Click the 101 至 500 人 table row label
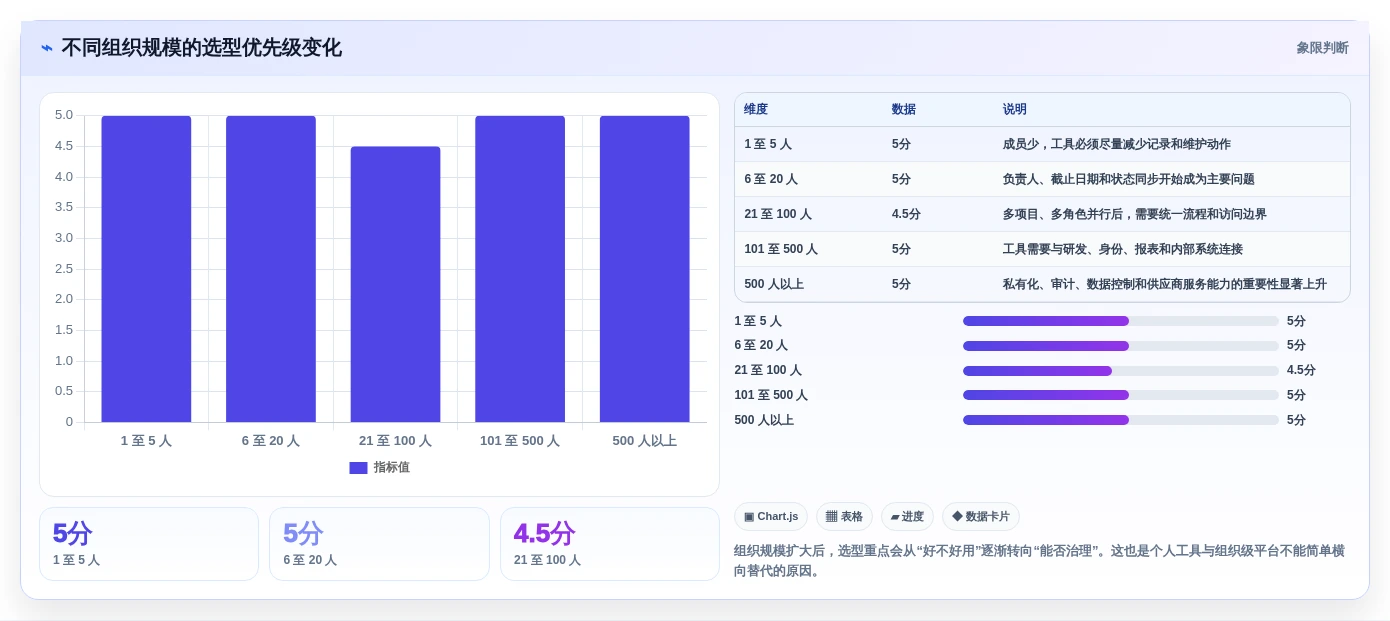 (781, 249)
